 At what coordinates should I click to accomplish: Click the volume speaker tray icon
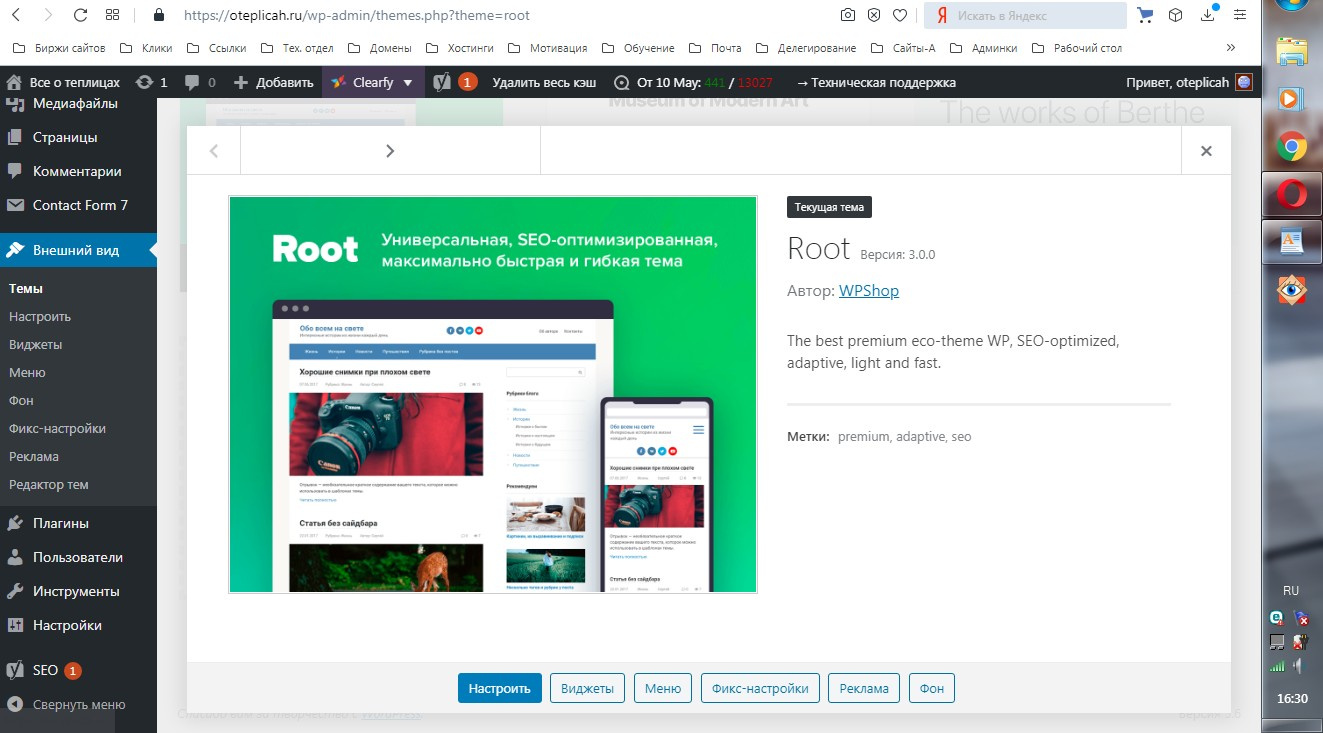(1298, 665)
